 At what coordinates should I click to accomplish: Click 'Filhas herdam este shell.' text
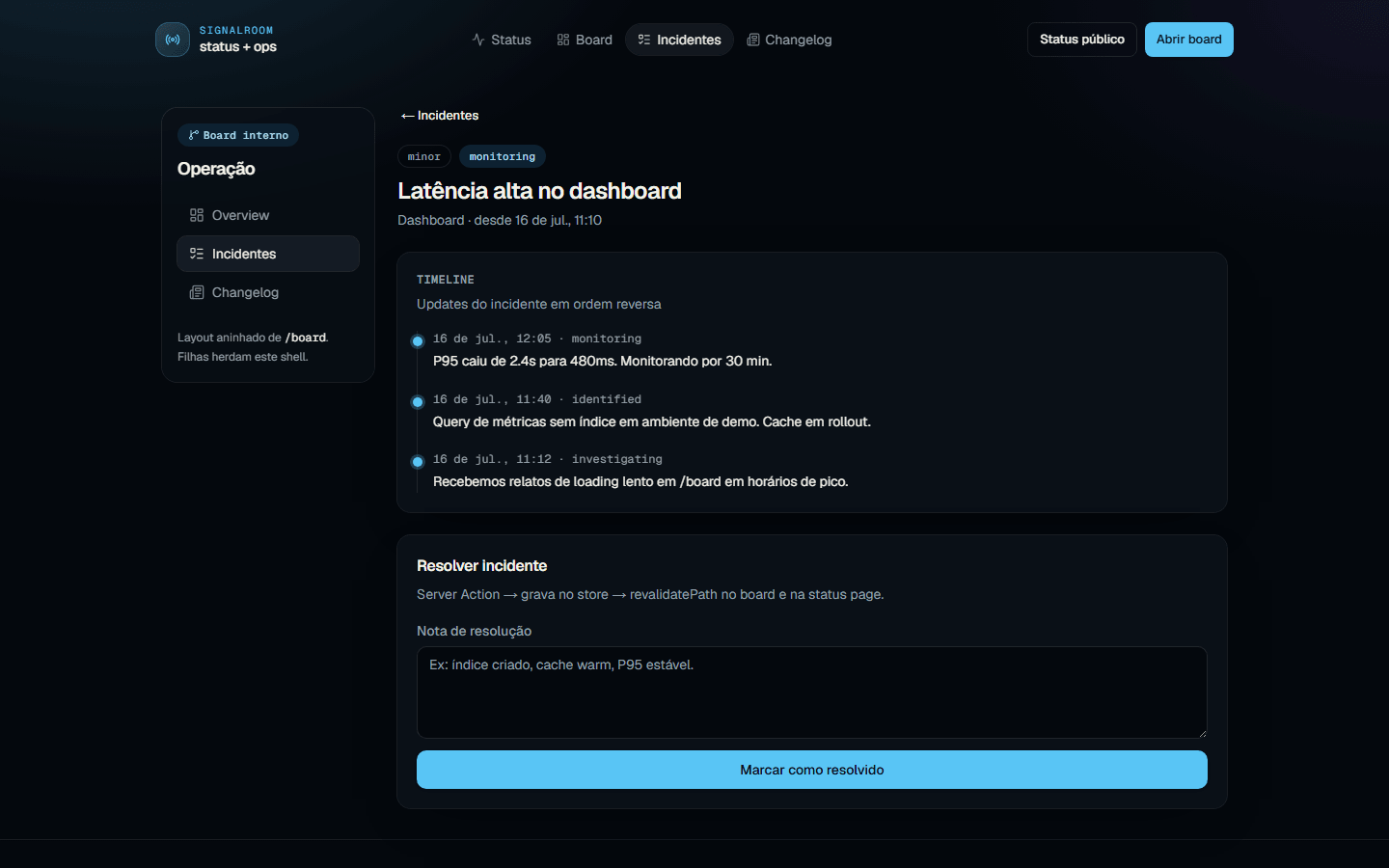click(x=243, y=357)
